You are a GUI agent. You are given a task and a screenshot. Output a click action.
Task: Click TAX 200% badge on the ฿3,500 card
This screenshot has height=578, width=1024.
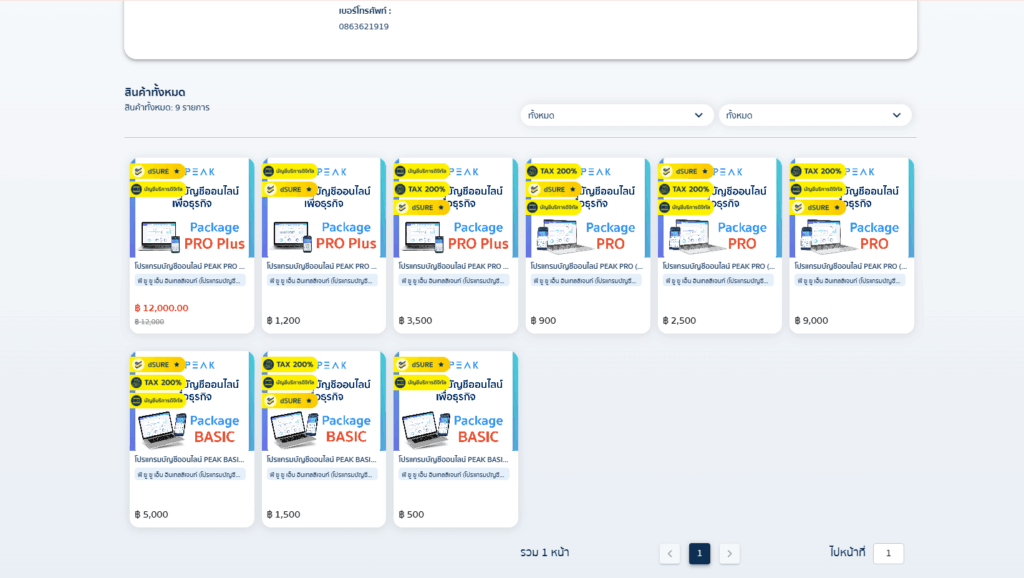[x=421, y=189]
